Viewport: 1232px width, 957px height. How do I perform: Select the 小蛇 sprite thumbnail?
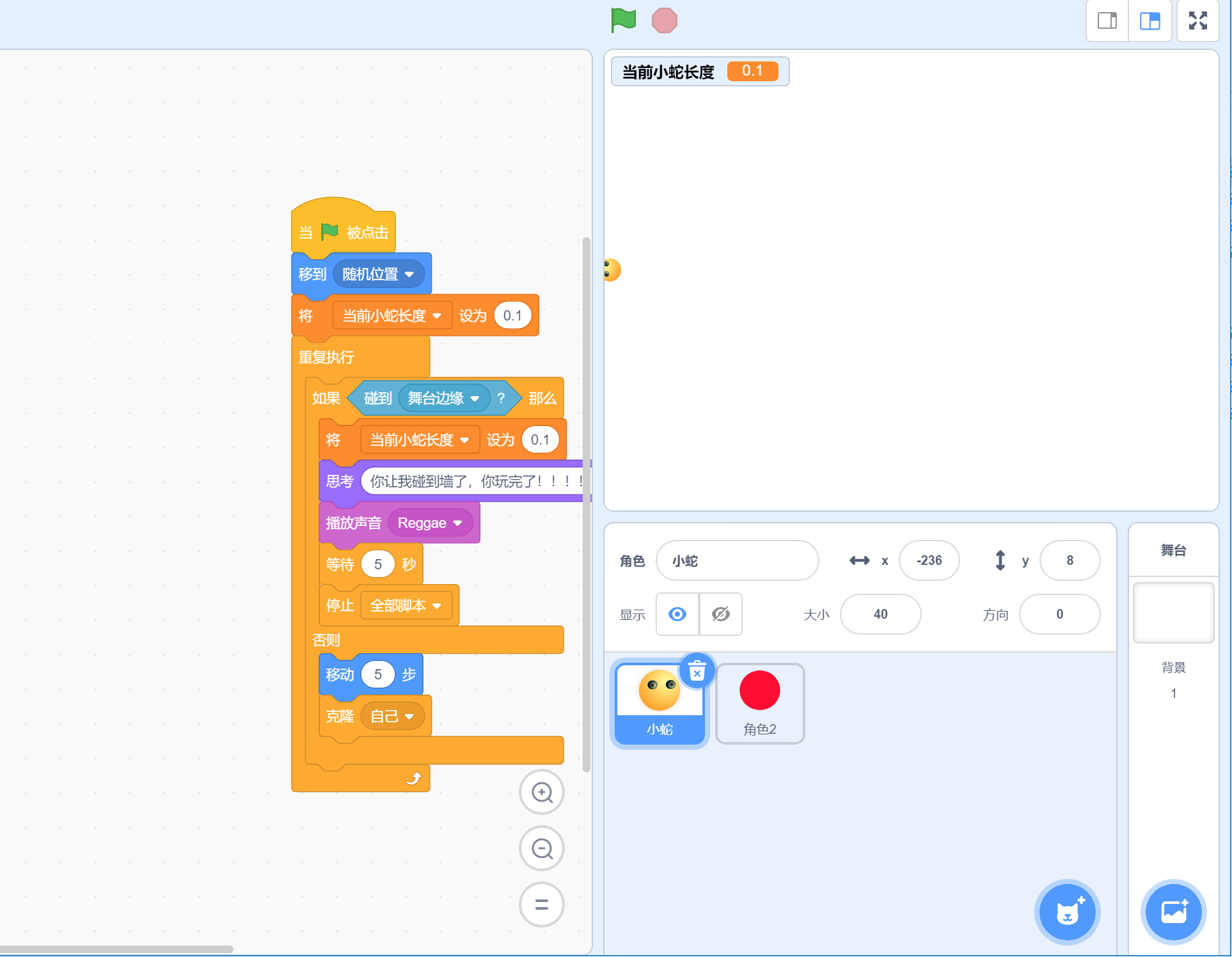pos(659,704)
